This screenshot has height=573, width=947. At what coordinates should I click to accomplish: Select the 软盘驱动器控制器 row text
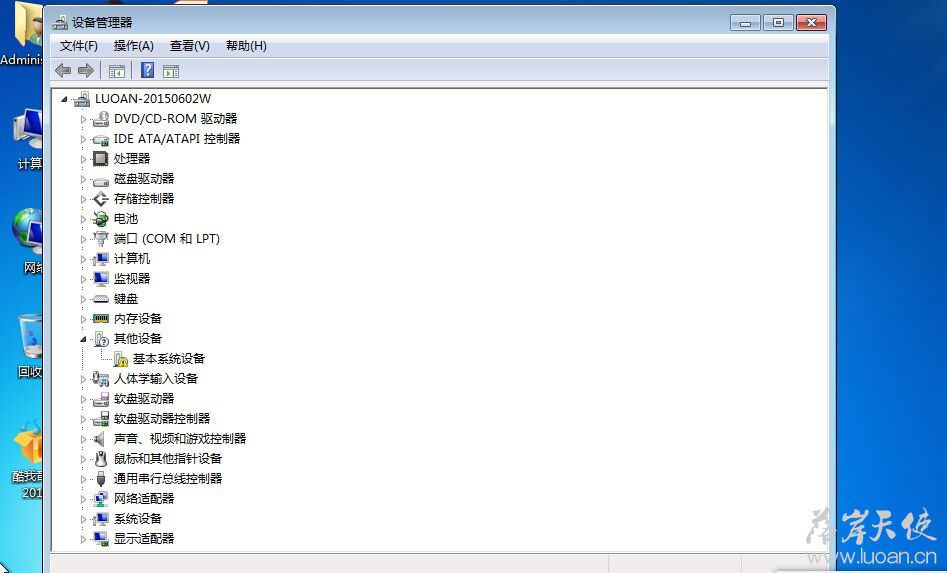162,419
